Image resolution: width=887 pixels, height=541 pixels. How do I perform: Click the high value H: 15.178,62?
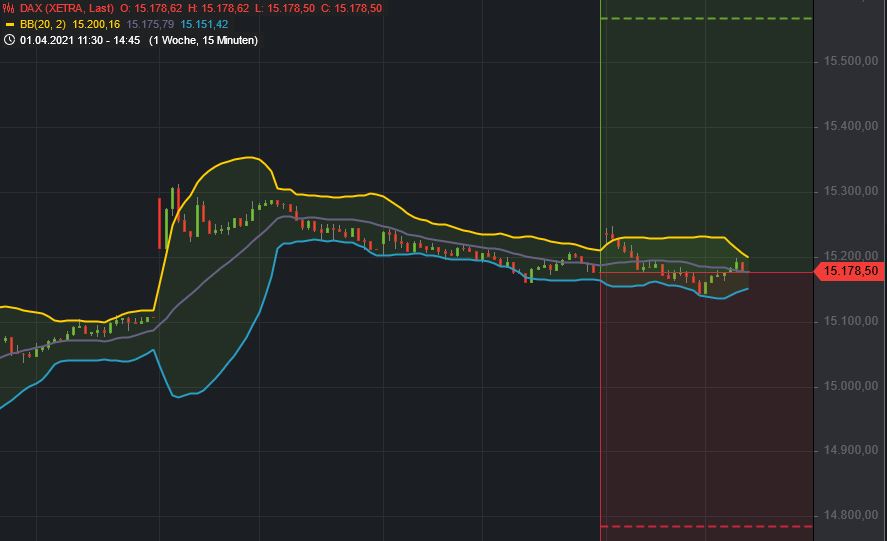(218, 8)
